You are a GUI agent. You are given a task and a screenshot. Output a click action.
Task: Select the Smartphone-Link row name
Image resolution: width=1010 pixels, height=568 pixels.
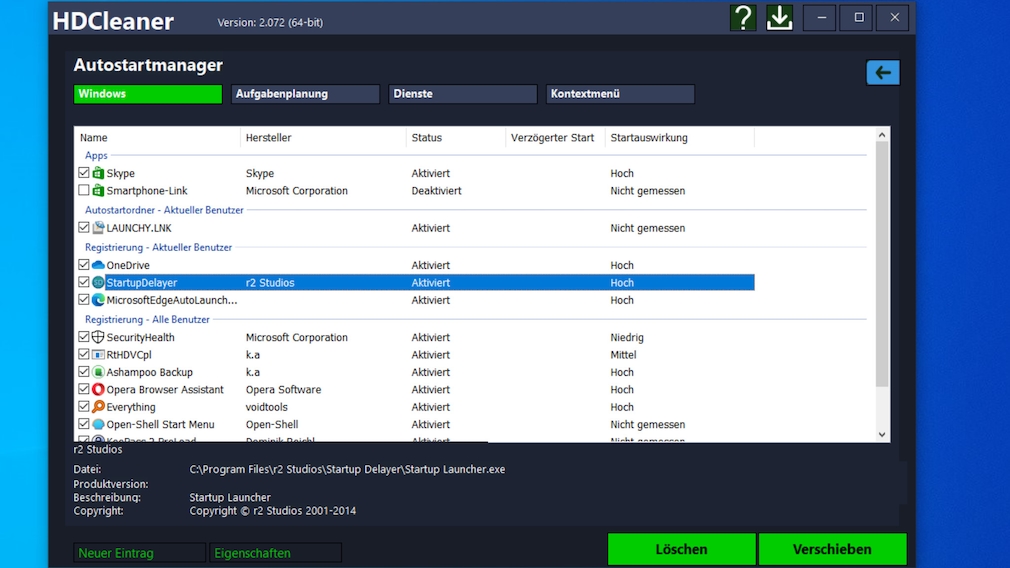[147, 191]
